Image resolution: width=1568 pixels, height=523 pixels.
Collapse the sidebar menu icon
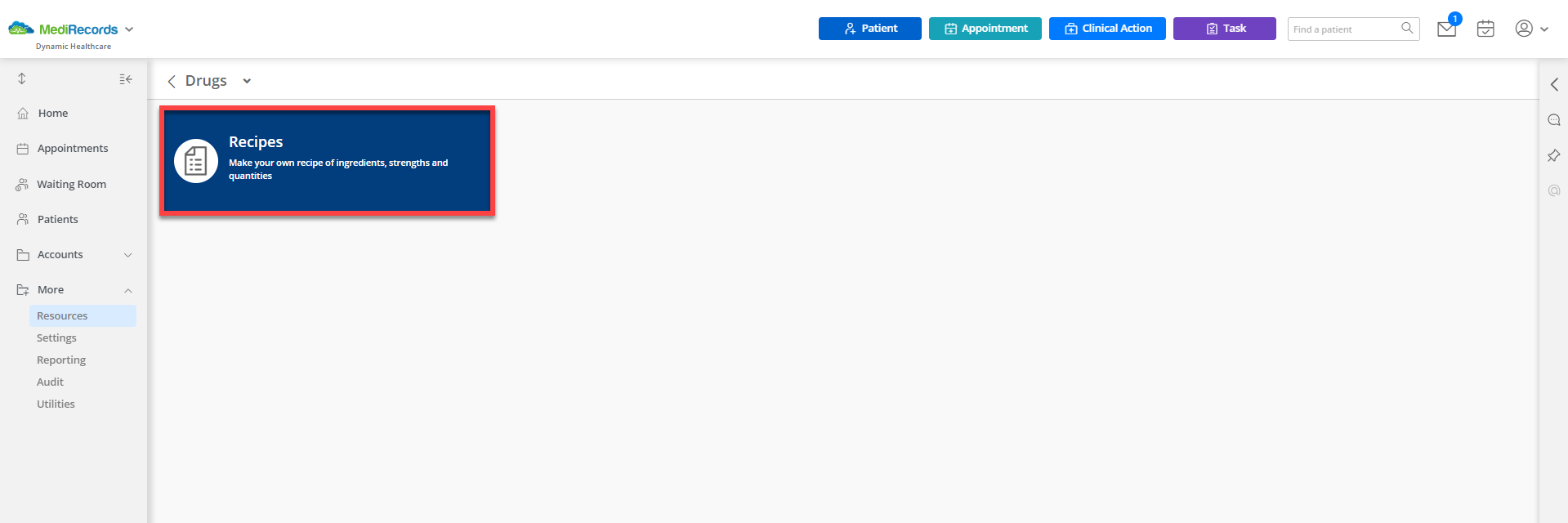point(126,79)
